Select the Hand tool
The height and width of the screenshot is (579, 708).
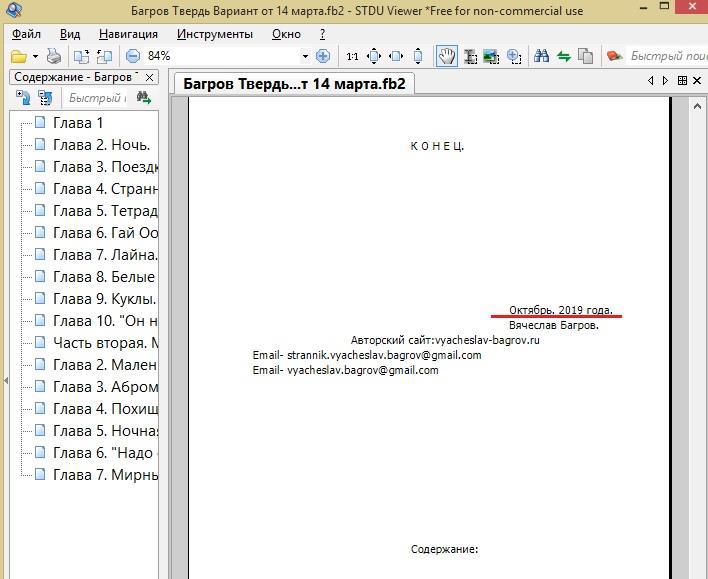(x=446, y=57)
